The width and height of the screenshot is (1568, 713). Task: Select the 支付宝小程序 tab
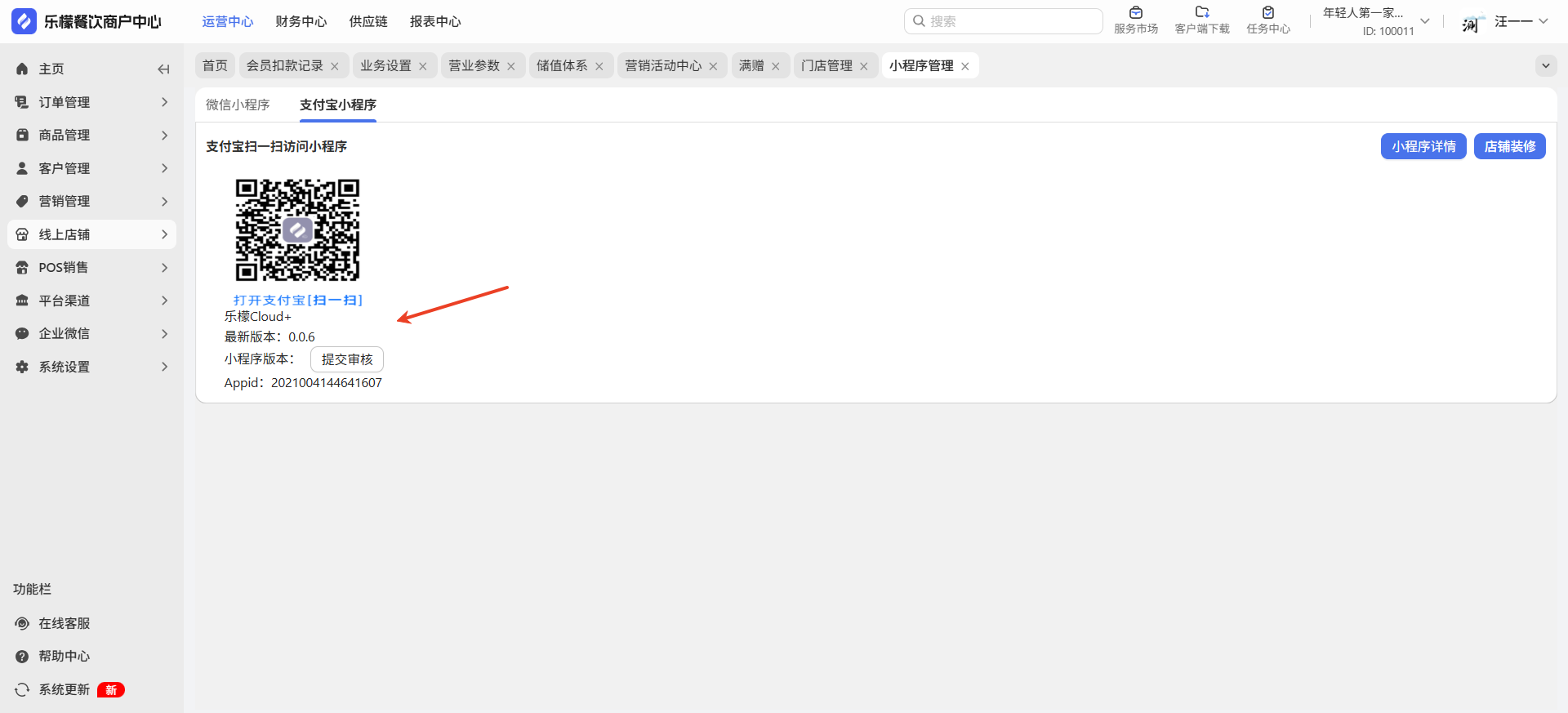[x=338, y=105]
